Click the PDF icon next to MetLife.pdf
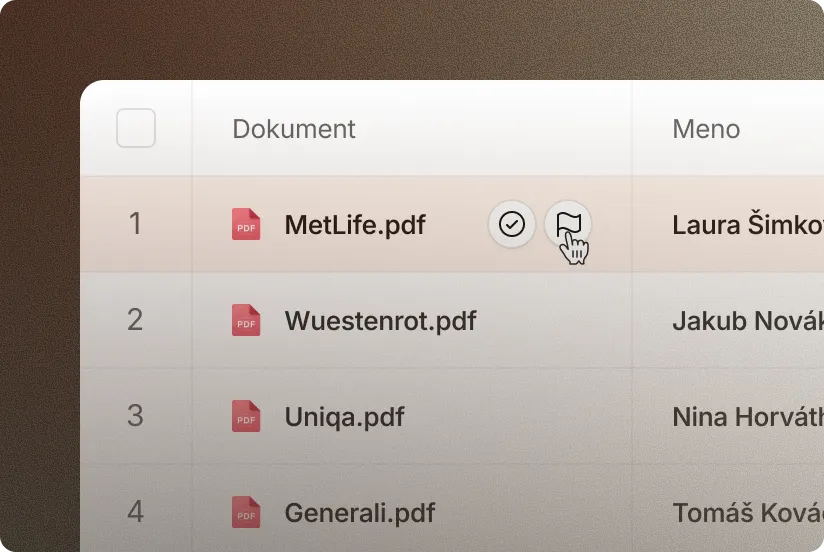This screenshot has width=824, height=552. click(246, 224)
